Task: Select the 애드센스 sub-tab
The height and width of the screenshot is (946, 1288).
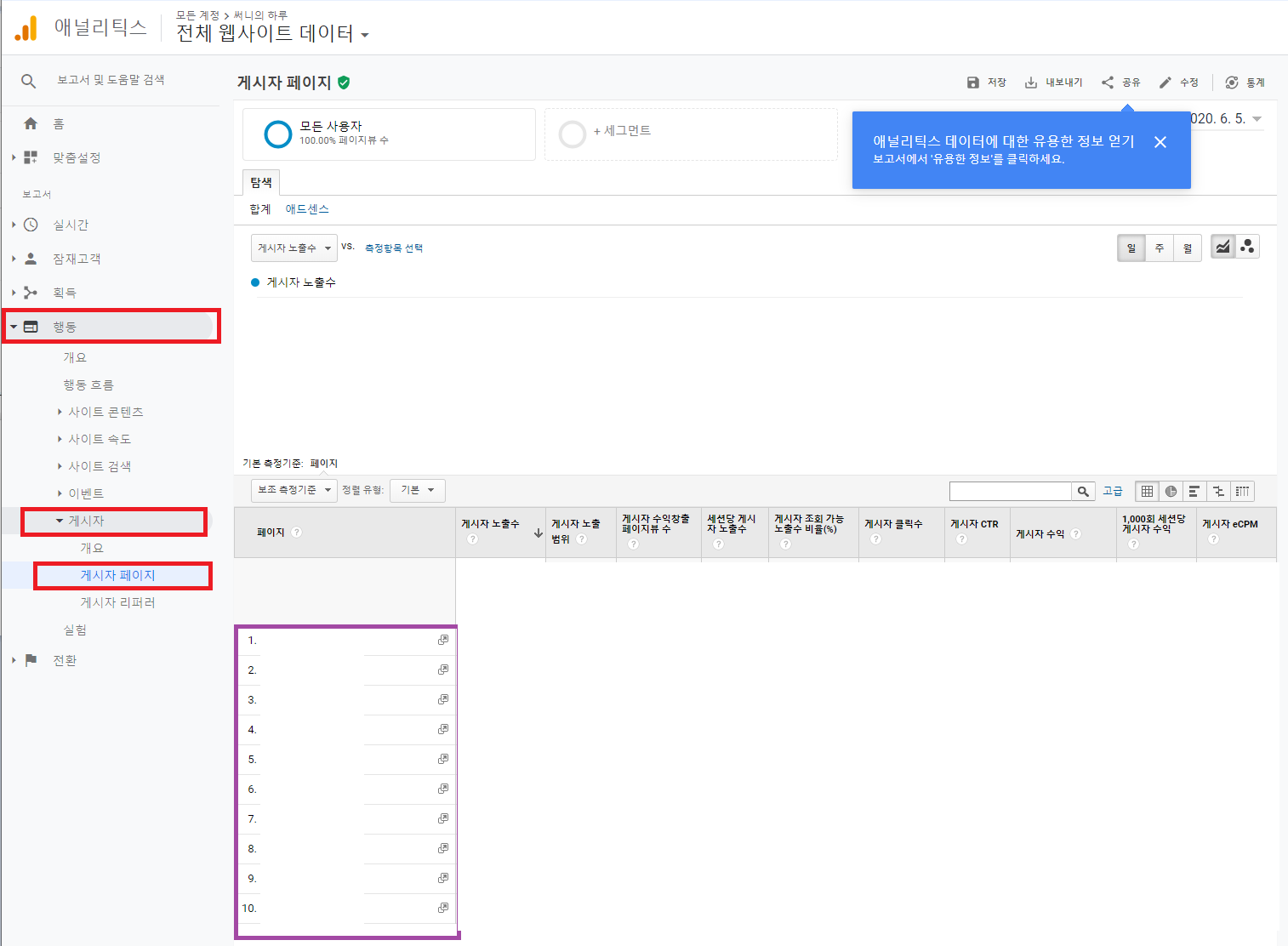Action: (x=307, y=209)
